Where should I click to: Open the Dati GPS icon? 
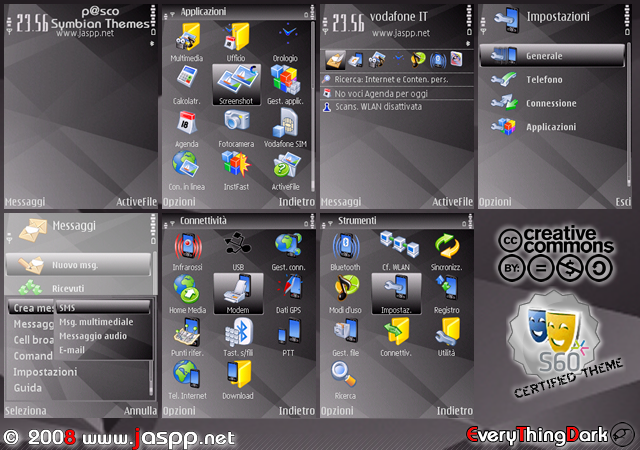click(x=289, y=288)
